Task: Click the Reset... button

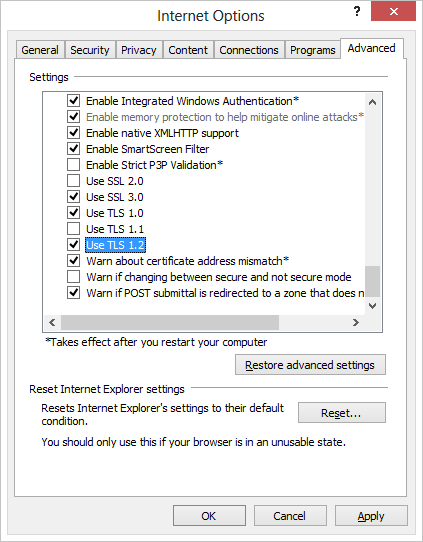Action: (x=342, y=412)
